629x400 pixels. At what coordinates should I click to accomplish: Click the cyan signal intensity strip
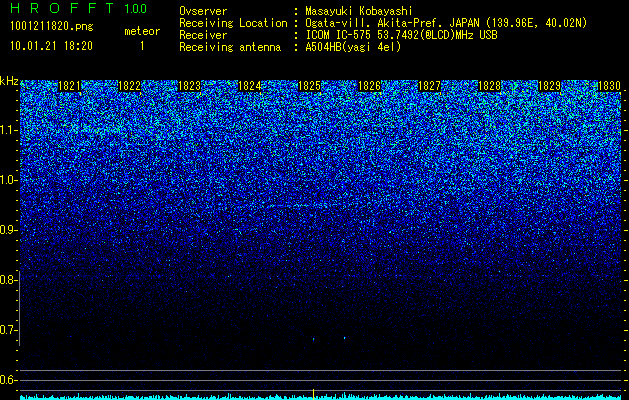321,397
